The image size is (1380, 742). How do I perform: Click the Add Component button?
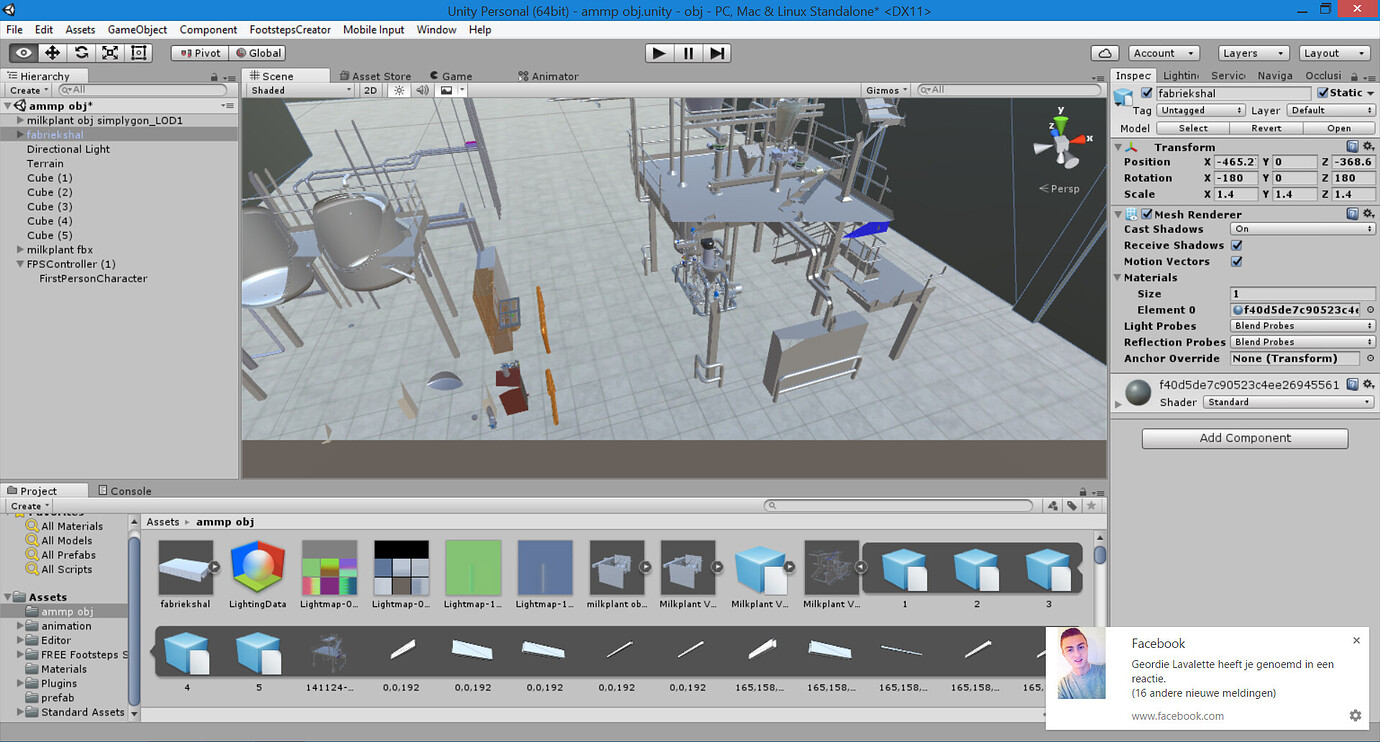(1244, 438)
